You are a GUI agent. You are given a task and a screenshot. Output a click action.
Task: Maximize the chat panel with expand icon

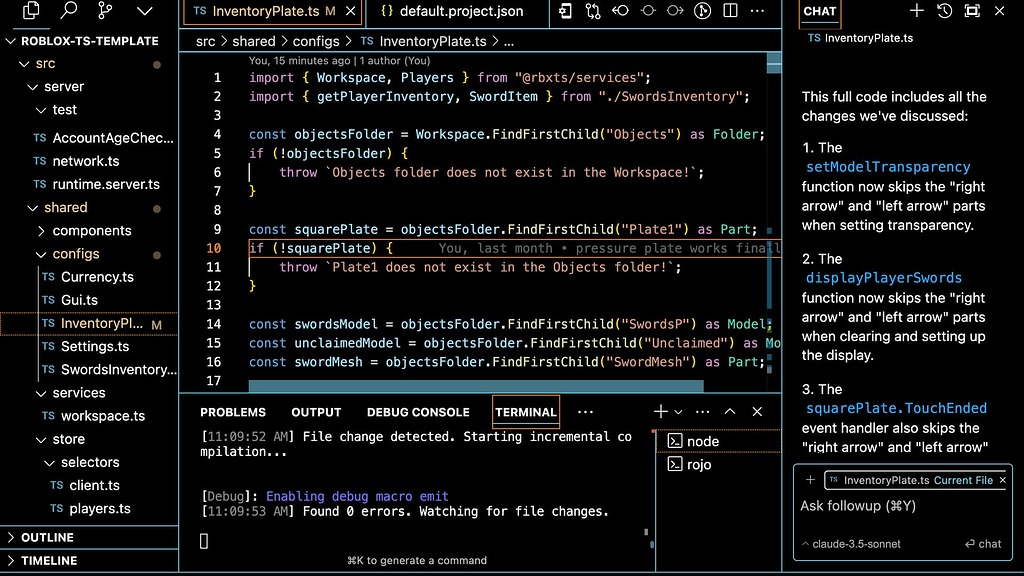point(971,9)
